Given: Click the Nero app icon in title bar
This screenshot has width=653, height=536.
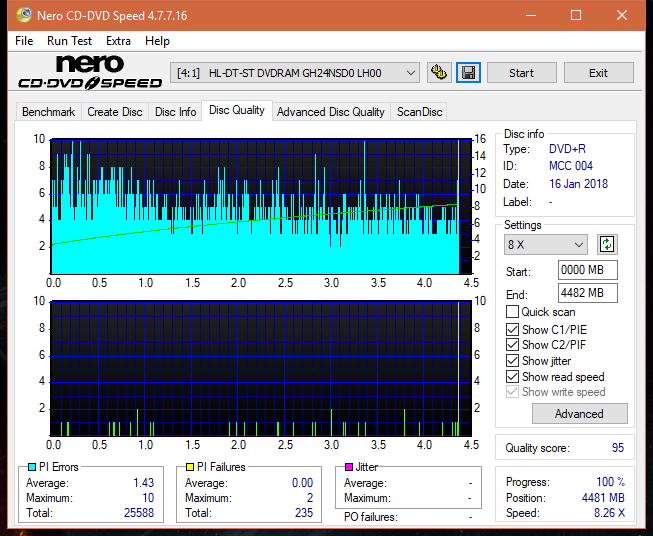Looking at the screenshot, I should pos(24,15).
